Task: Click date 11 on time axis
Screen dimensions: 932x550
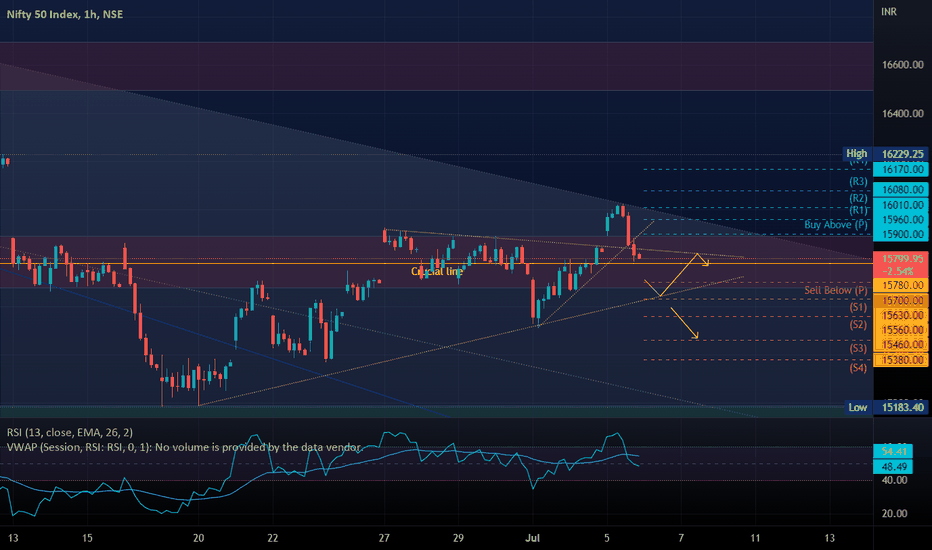Action: pyautogui.click(x=755, y=538)
